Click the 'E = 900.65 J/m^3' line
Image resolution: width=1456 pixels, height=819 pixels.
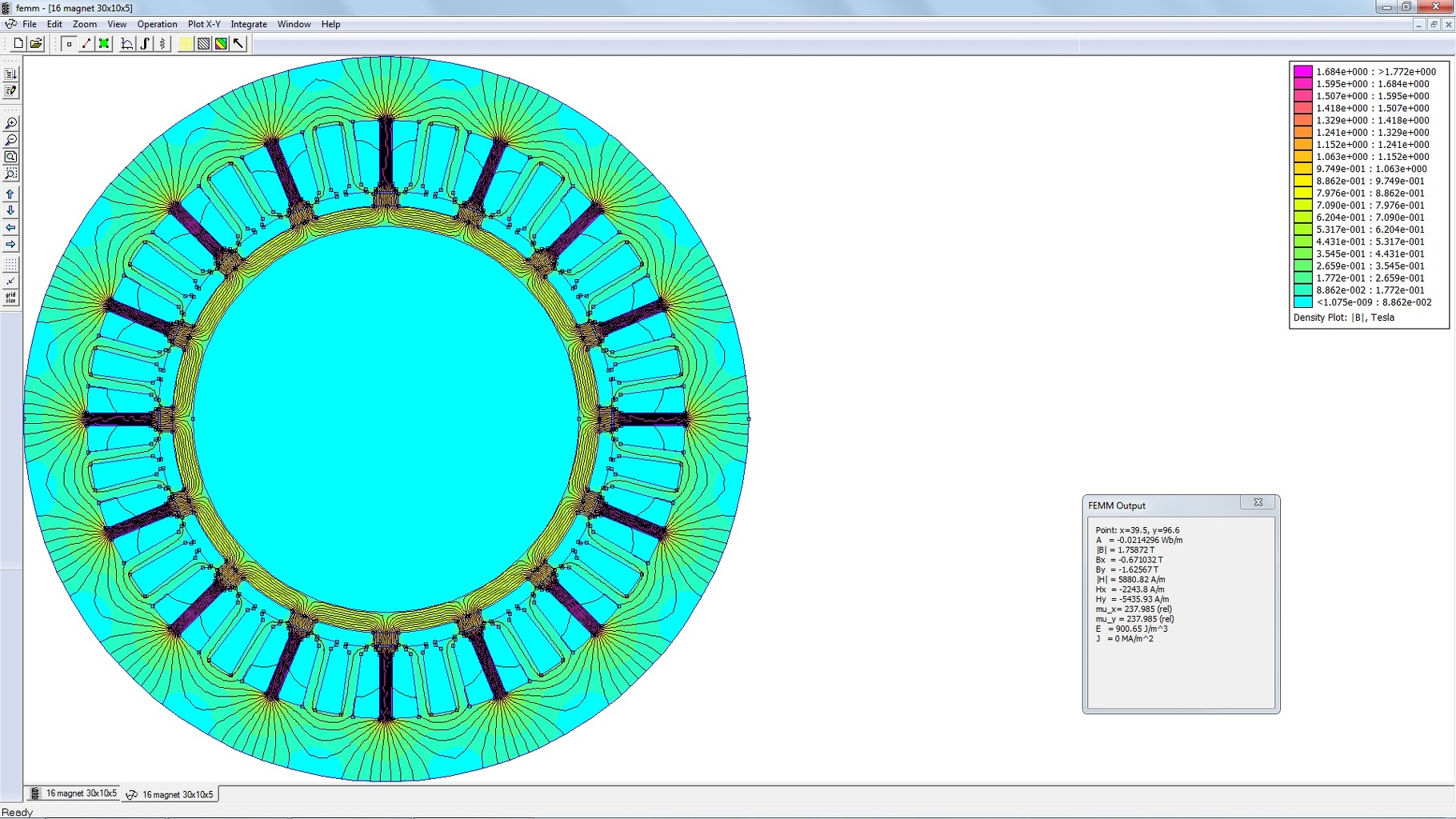pos(1131,629)
